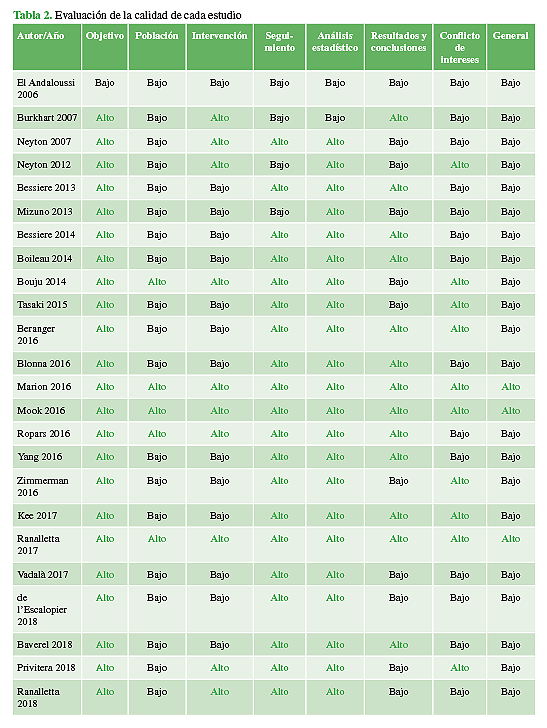
Task: Select the Zimmerman 2016 row label
Action: point(42,487)
